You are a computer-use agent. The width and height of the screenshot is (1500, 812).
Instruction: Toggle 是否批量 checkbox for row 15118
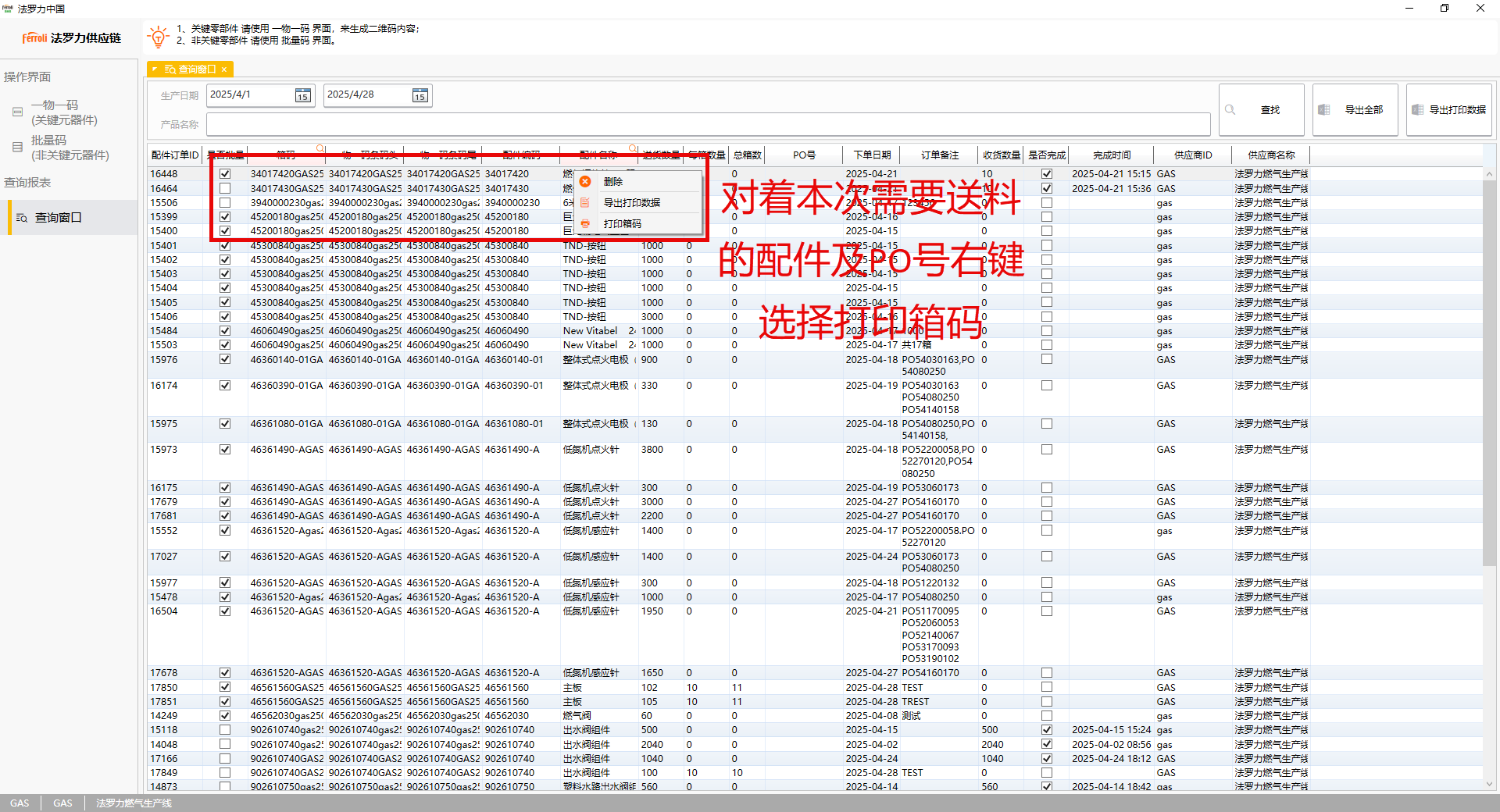[x=225, y=730]
